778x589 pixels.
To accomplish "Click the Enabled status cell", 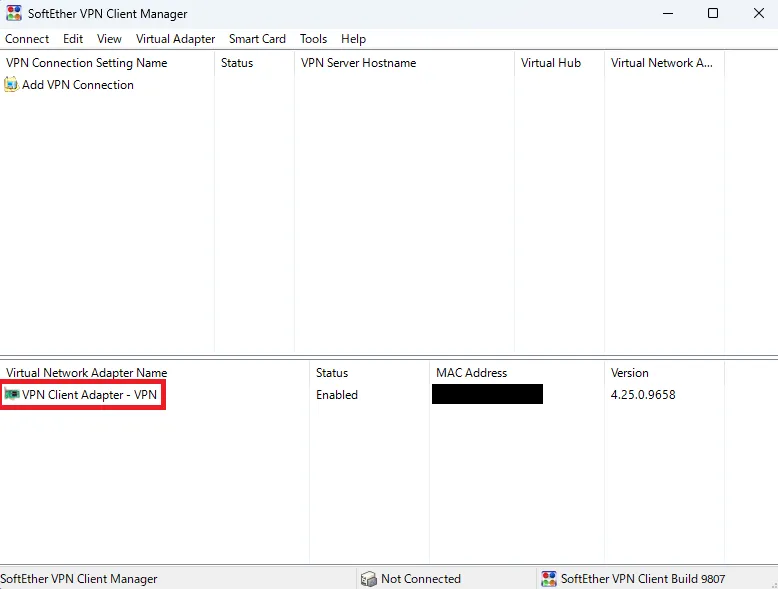I will point(337,395).
